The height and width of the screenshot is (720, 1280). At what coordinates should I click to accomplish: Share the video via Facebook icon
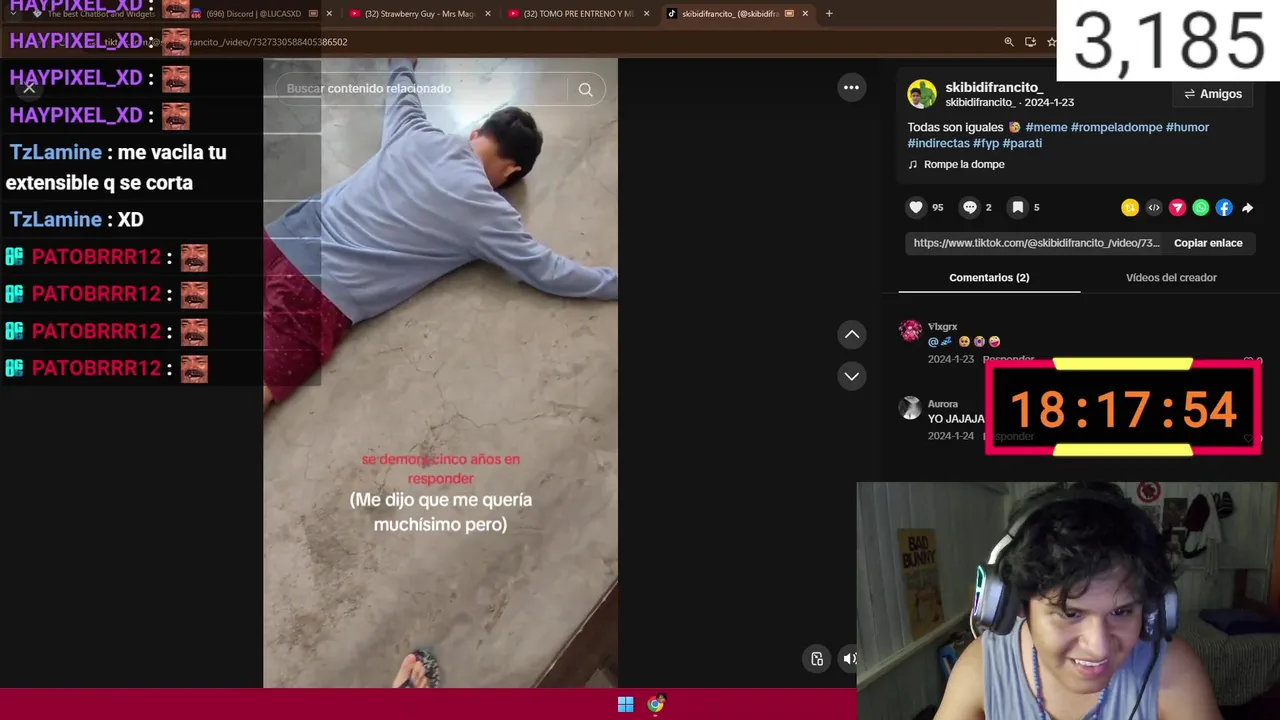[1224, 208]
